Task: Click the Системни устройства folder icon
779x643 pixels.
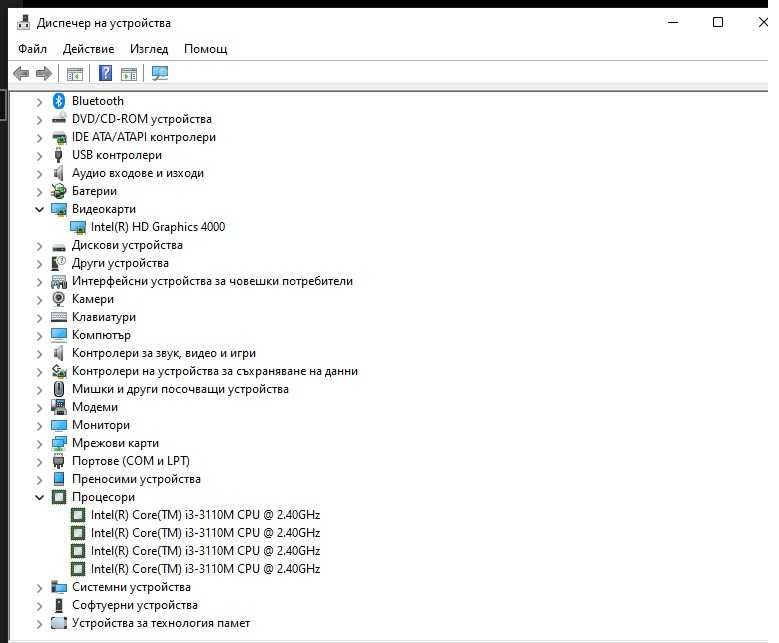Action: tap(59, 587)
